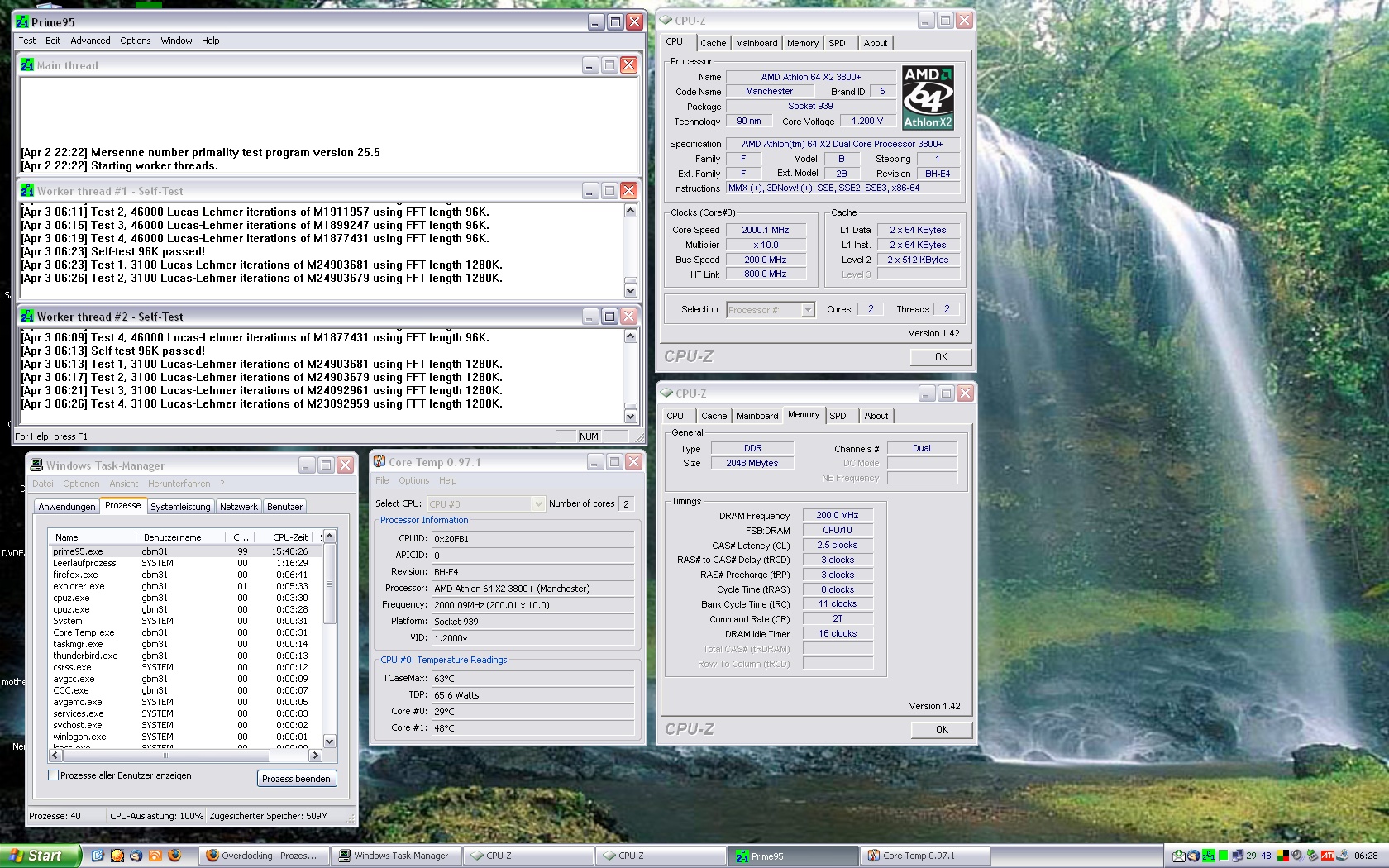This screenshot has height=868, width=1389.
Task: Switch to the Netzwerk tab
Action: (239, 507)
